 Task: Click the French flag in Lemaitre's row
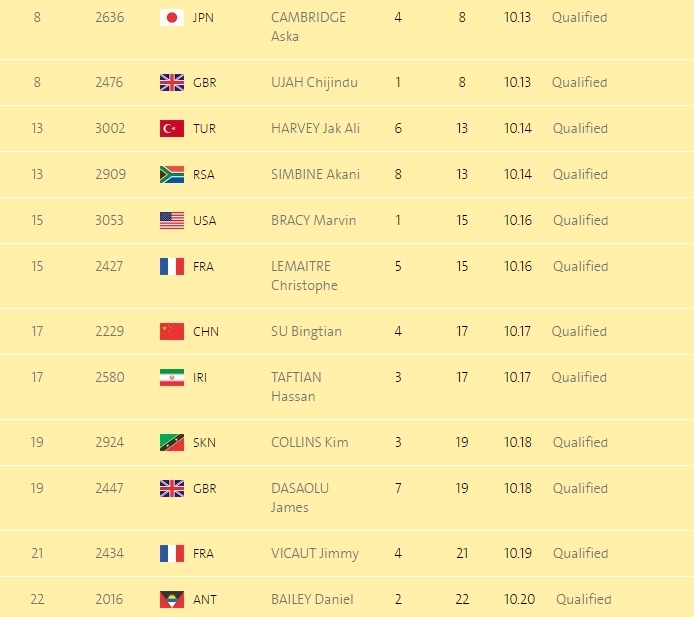tap(172, 266)
